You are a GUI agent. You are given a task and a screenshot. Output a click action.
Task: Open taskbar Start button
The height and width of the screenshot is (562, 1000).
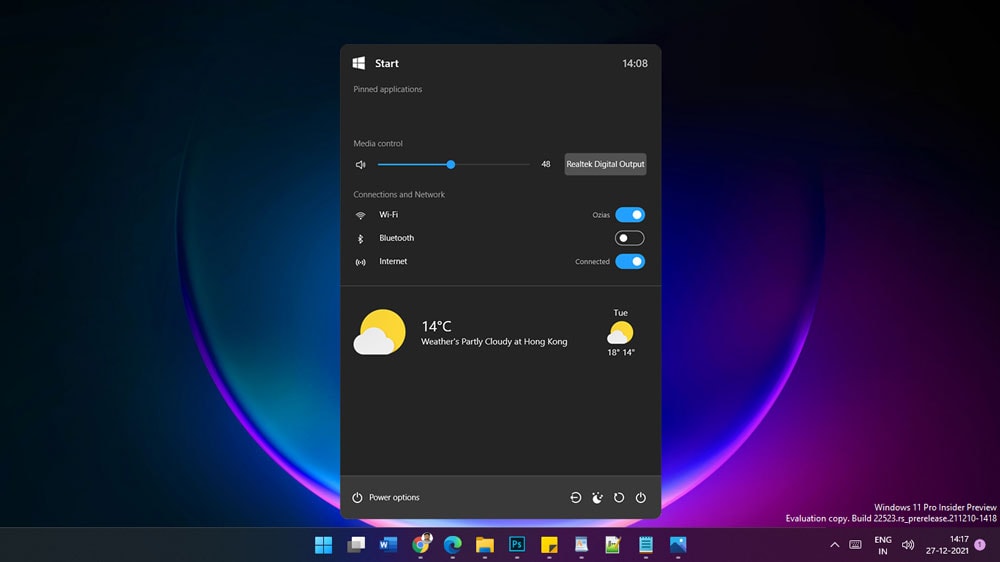click(323, 545)
